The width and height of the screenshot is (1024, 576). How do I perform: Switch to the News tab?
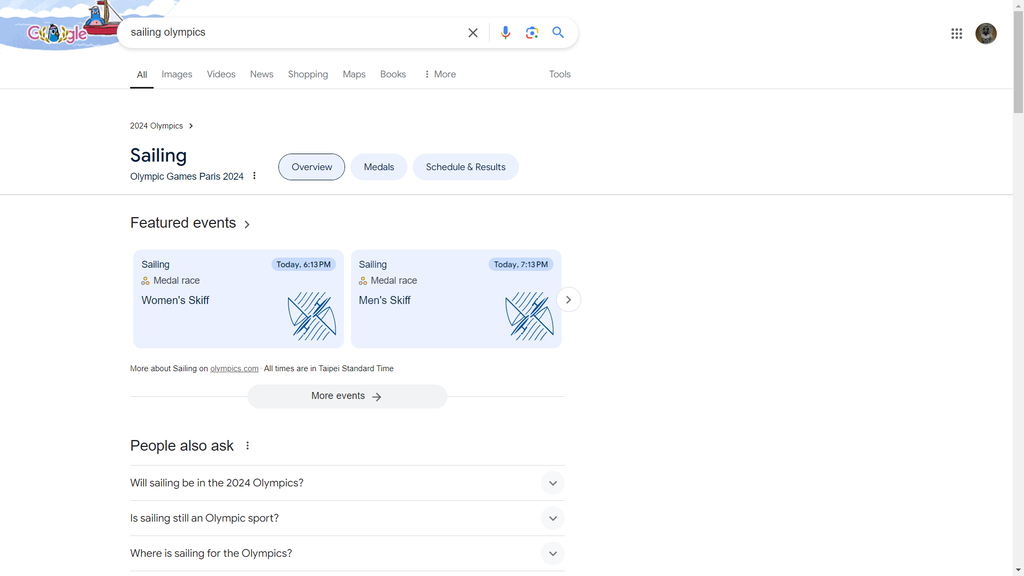point(261,74)
